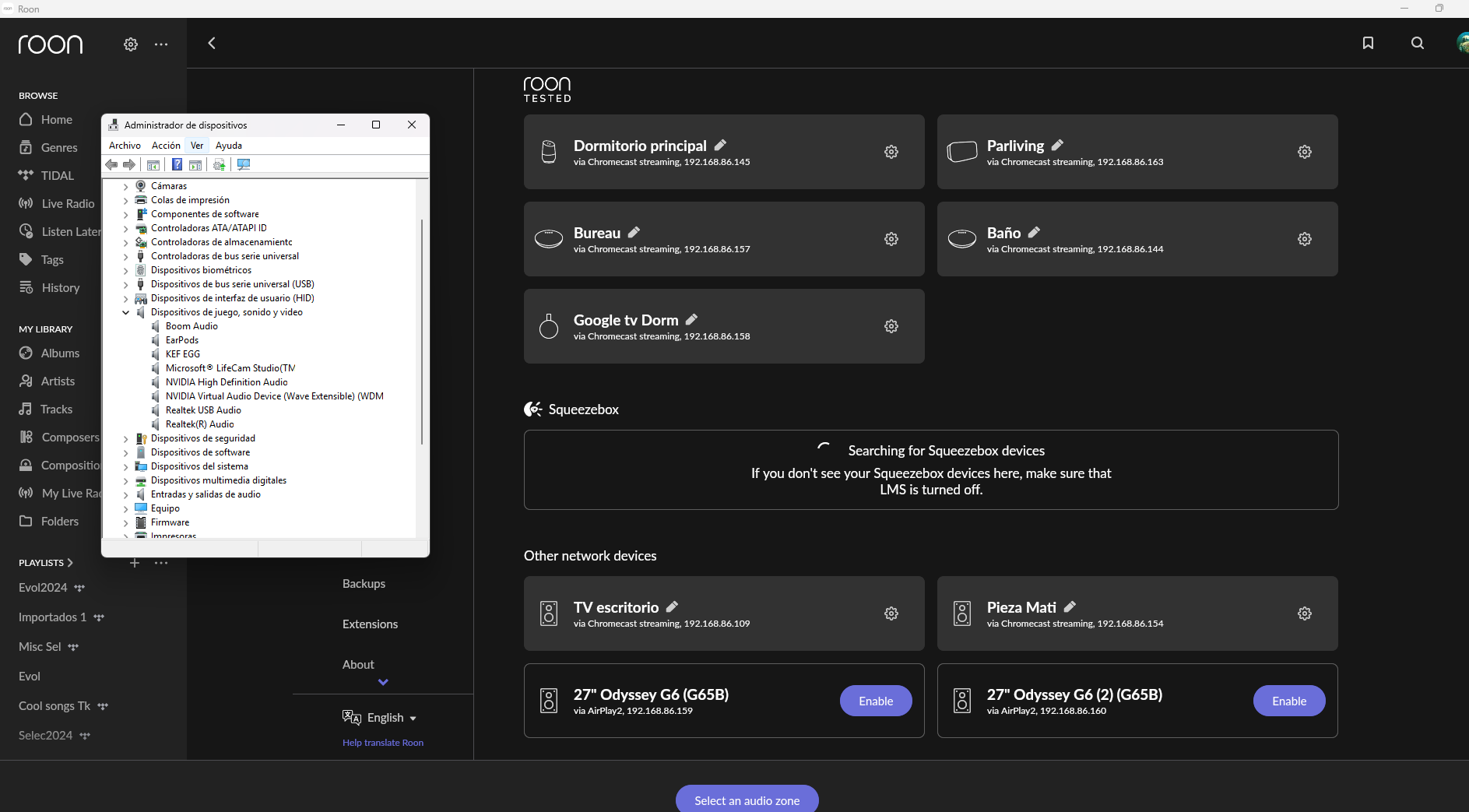Open settings gear for TV escritorio
1469x812 pixels.
[891, 613]
